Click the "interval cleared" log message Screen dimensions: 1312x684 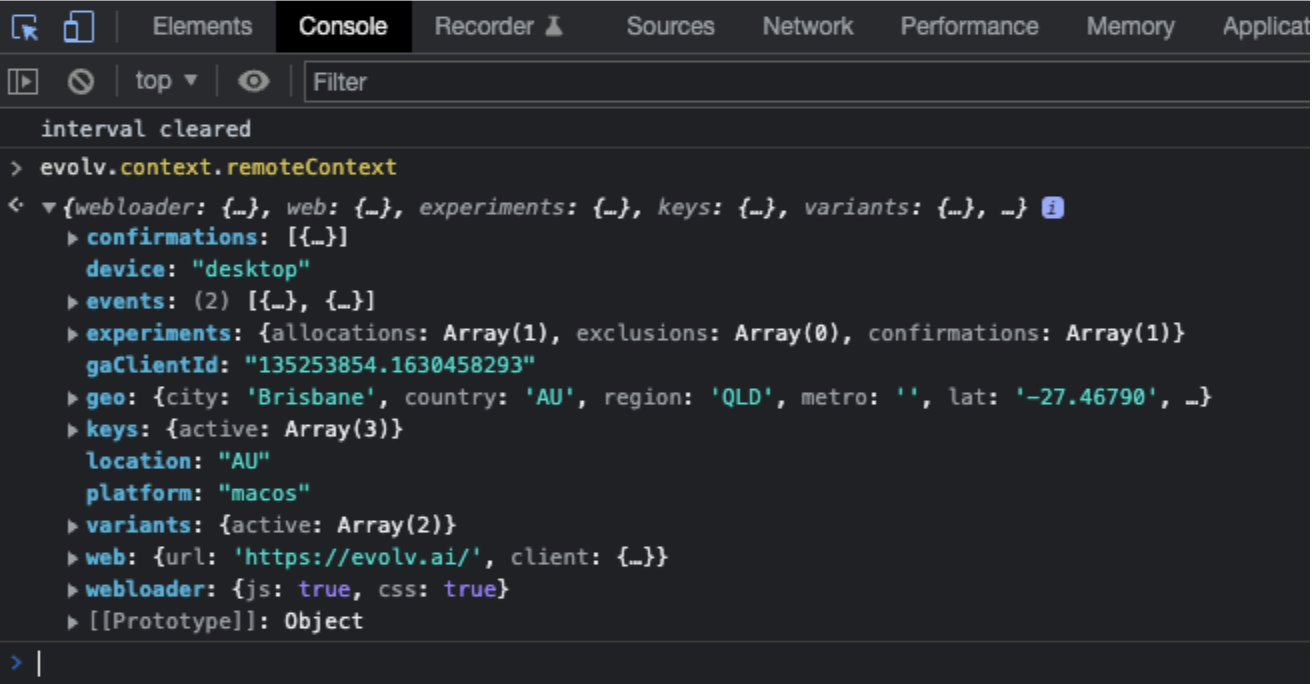click(x=146, y=129)
